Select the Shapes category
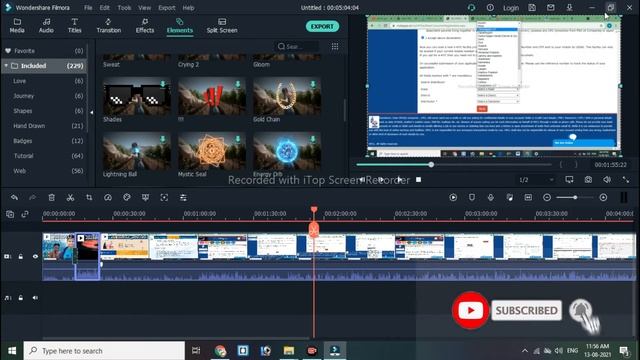Viewport: 640px width, 360px height. 44,111
